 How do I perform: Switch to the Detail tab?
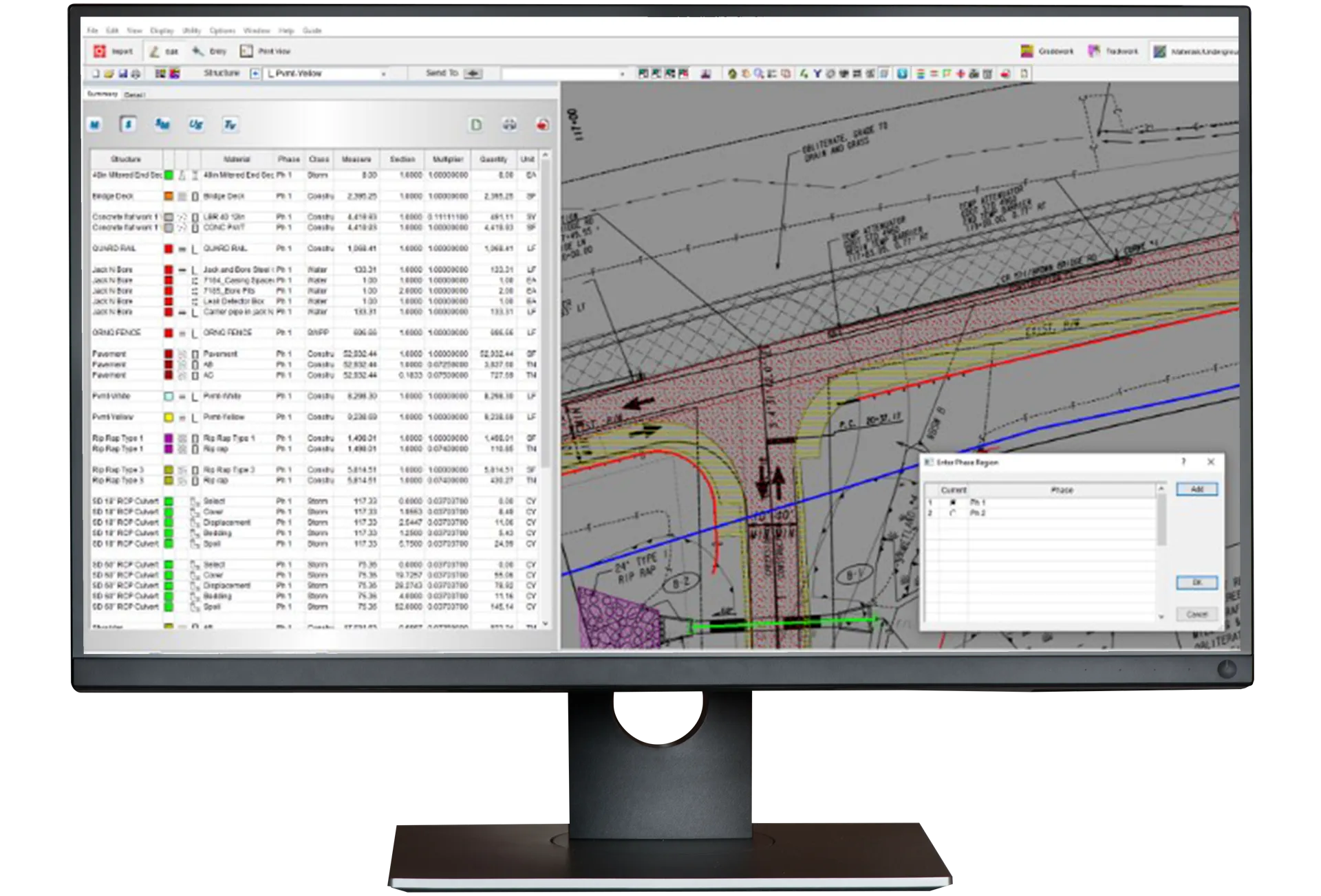pyautogui.click(x=133, y=95)
